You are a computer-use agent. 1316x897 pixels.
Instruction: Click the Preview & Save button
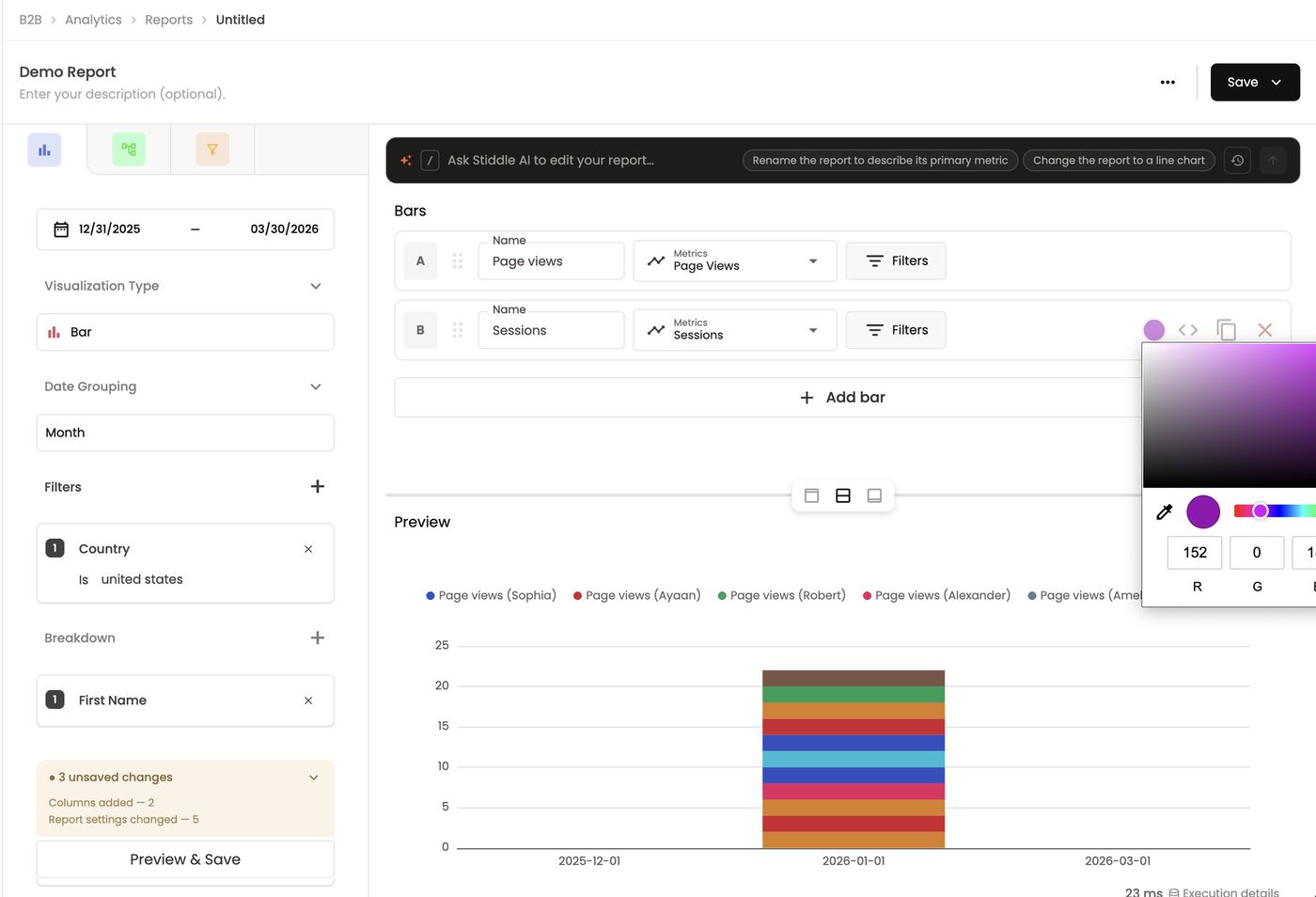tap(185, 859)
